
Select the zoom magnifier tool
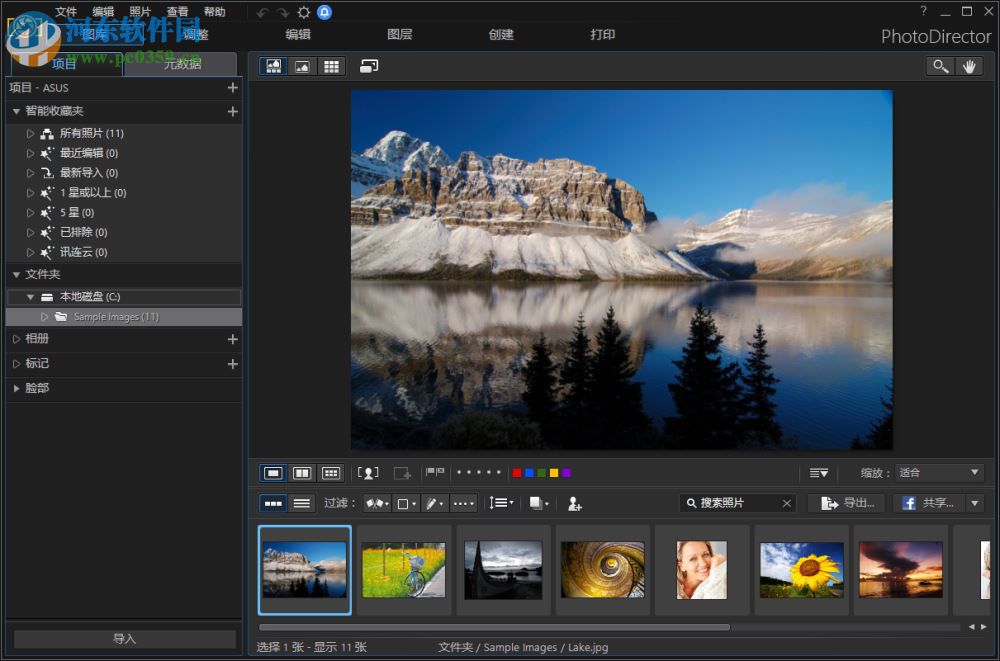(940, 66)
